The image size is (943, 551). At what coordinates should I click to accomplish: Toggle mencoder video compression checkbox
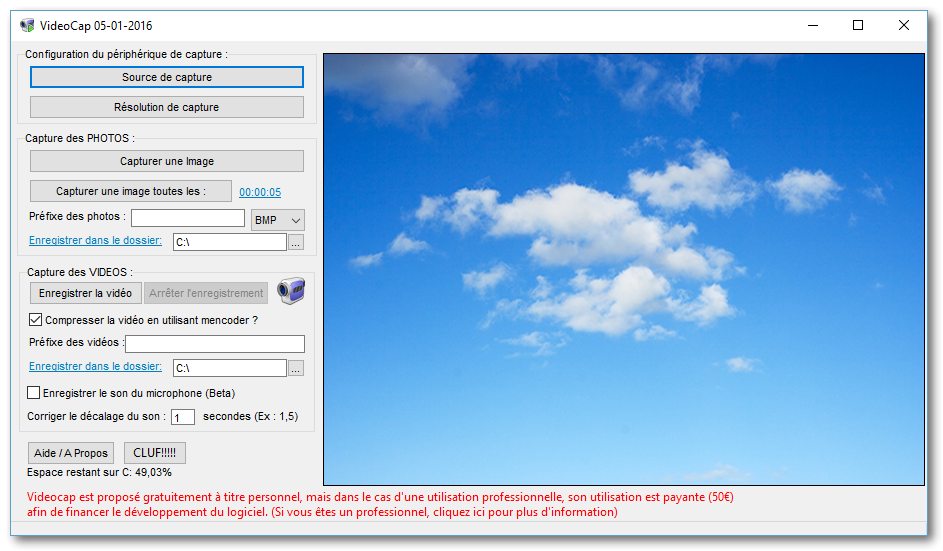(x=36, y=320)
